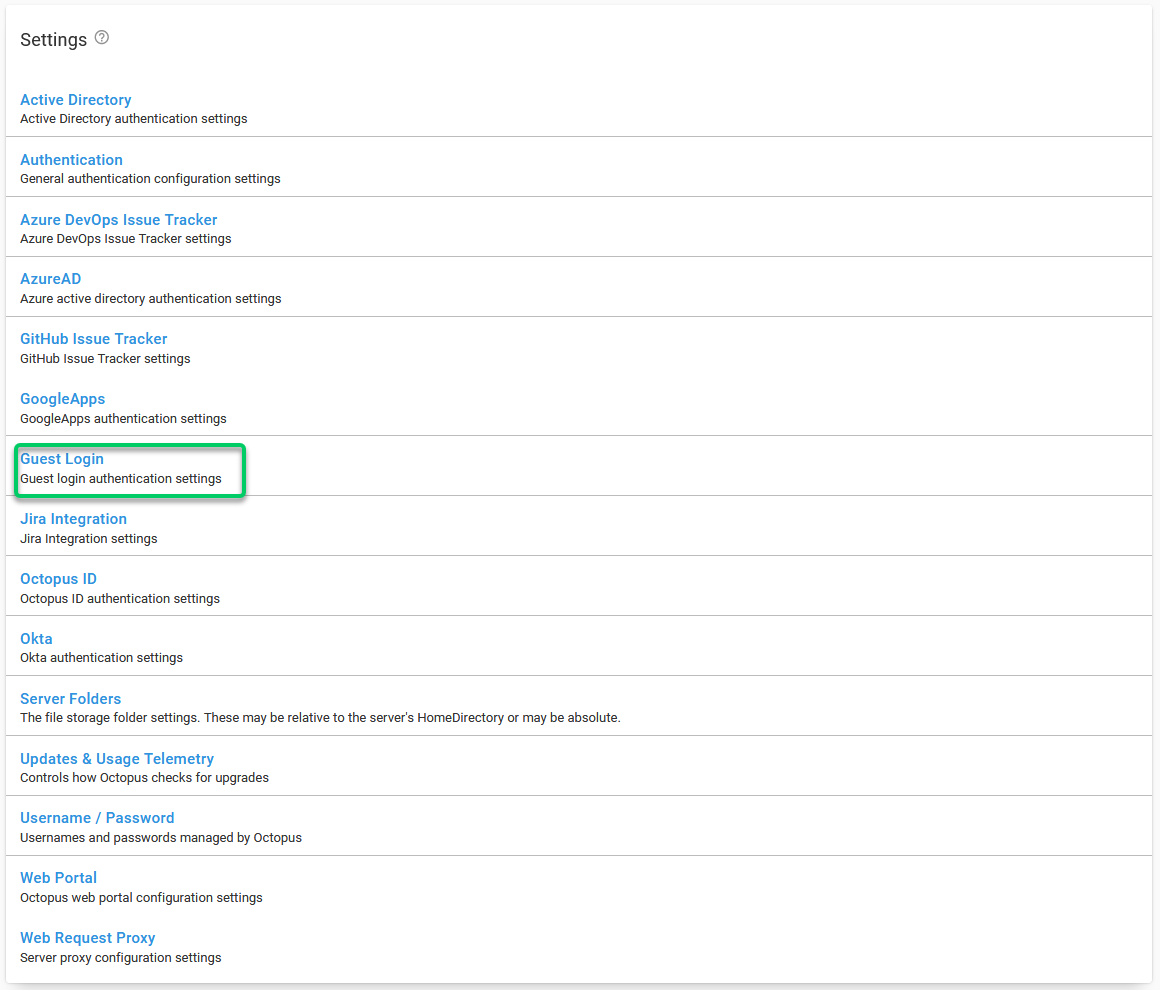Open the Jira Integration link
1160x990 pixels.
pyautogui.click(x=73, y=519)
